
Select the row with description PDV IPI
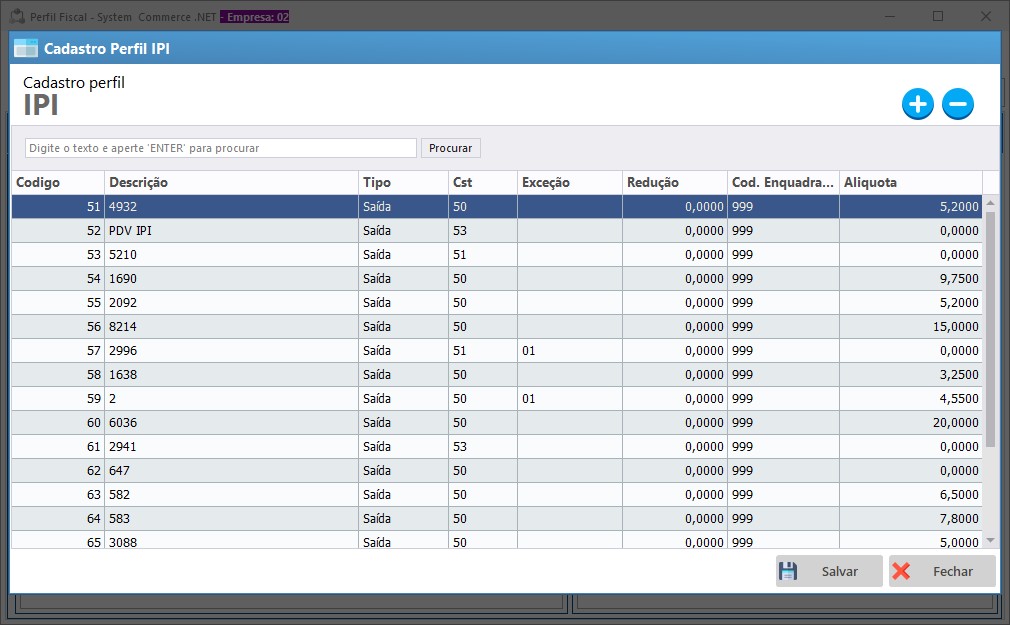pos(230,231)
